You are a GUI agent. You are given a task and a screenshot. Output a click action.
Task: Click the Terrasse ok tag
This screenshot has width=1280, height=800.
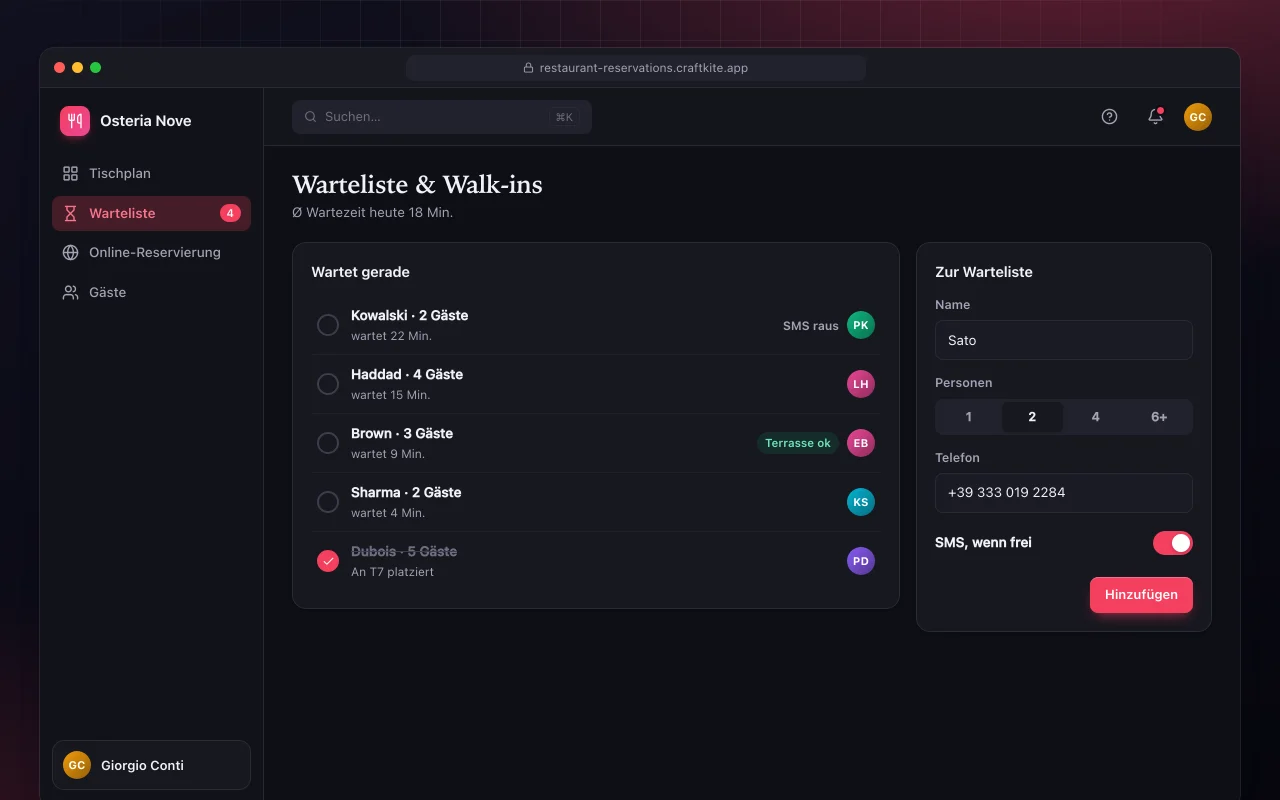point(798,443)
